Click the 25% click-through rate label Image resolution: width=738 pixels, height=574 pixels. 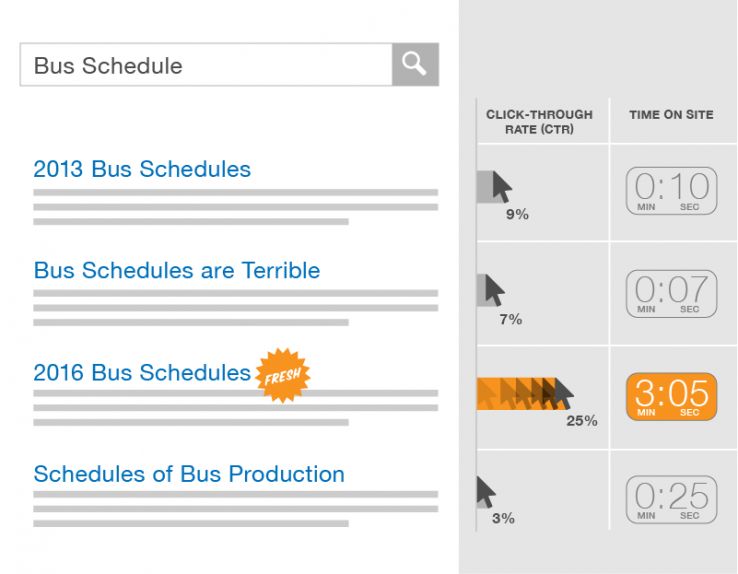click(x=582, y=421)
